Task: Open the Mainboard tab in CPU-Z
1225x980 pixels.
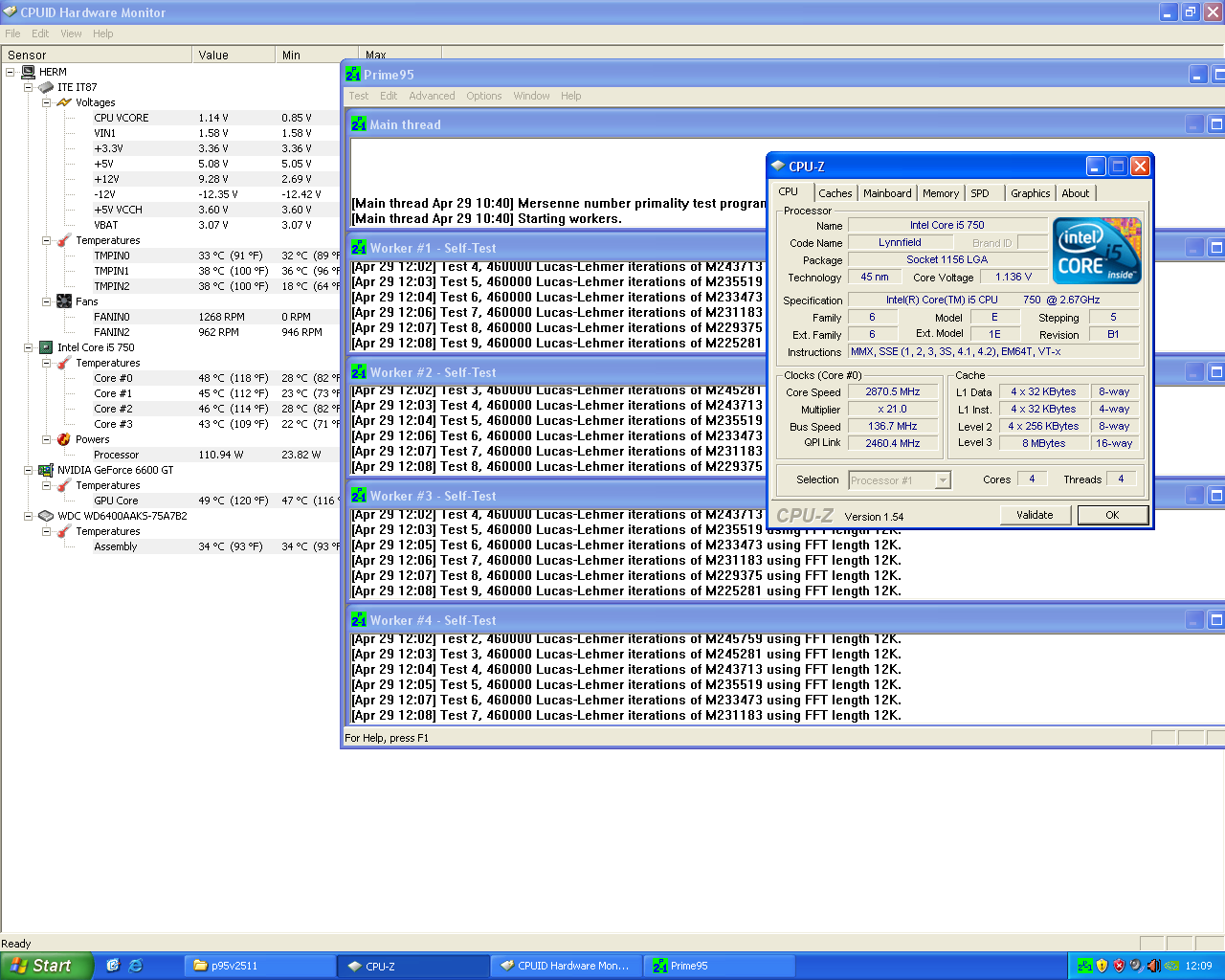Action: [x=887, y=193]
